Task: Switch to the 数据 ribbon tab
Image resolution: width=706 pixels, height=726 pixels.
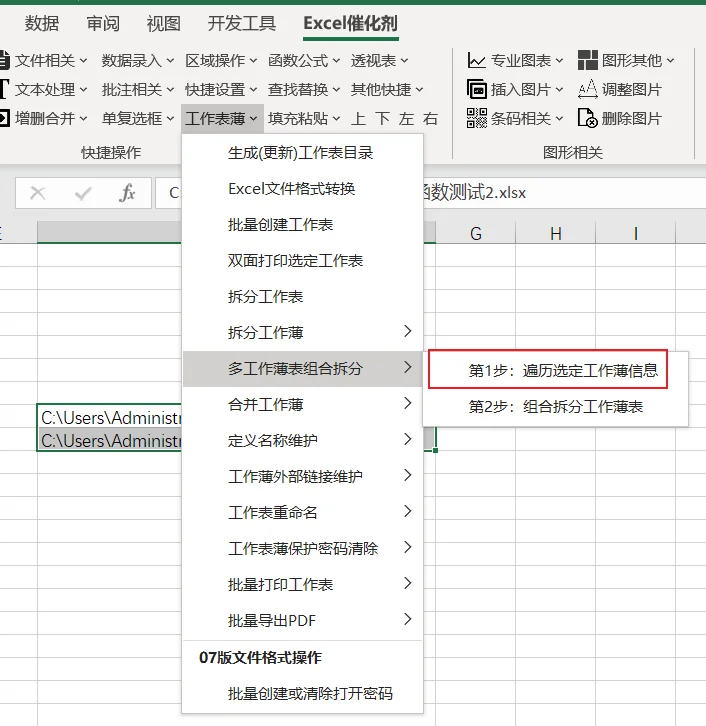Action: point(42,23)
